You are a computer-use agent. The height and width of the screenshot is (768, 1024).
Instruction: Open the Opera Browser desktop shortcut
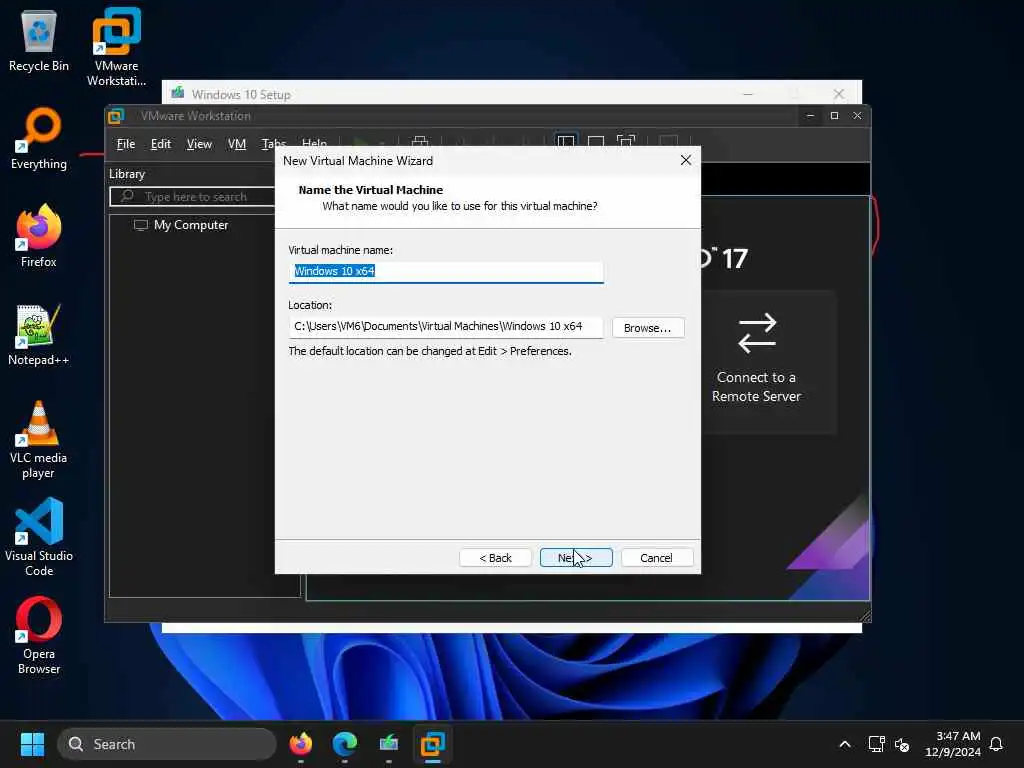[x=39, y=635]
